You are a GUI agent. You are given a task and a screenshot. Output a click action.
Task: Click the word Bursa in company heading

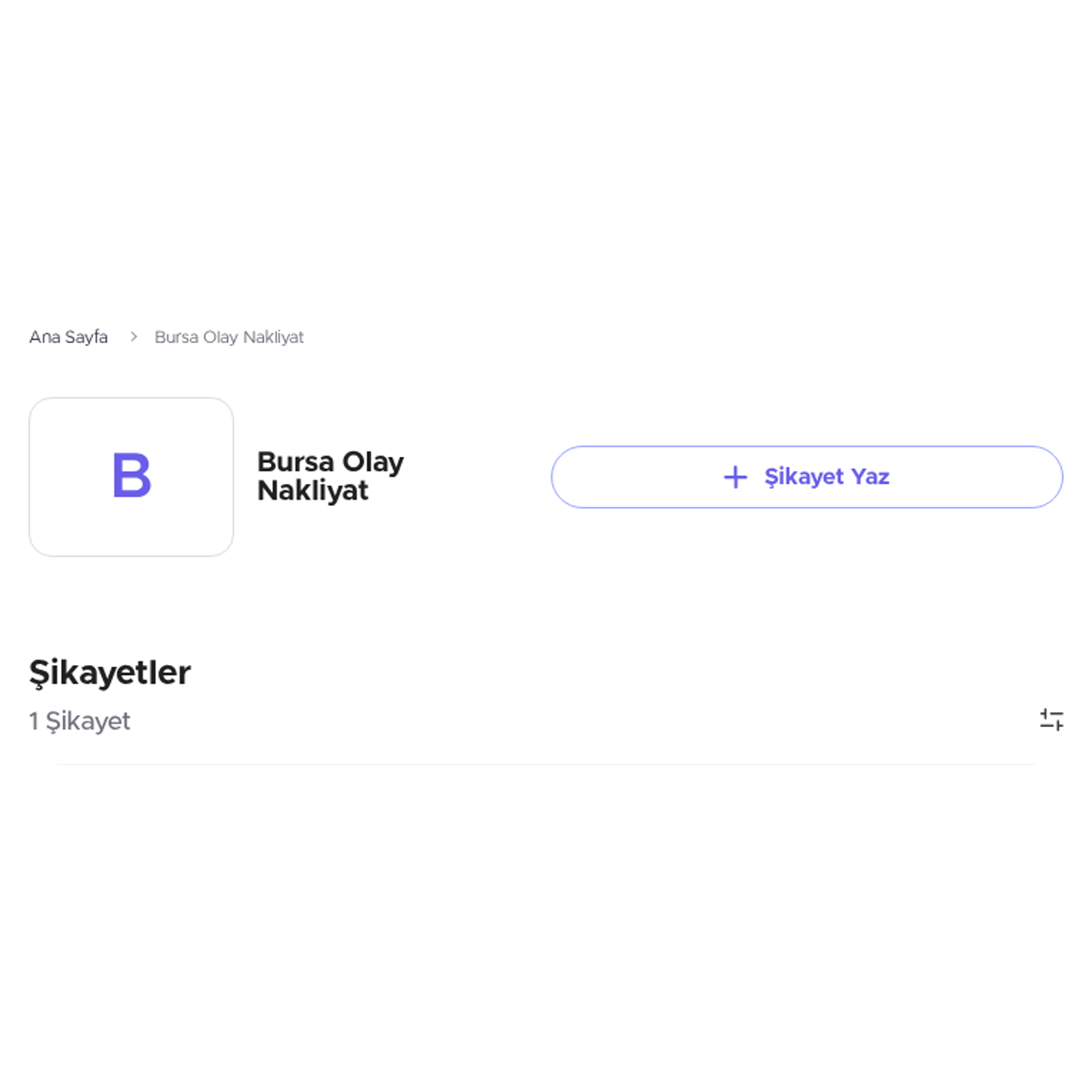(x=296, y=462)
